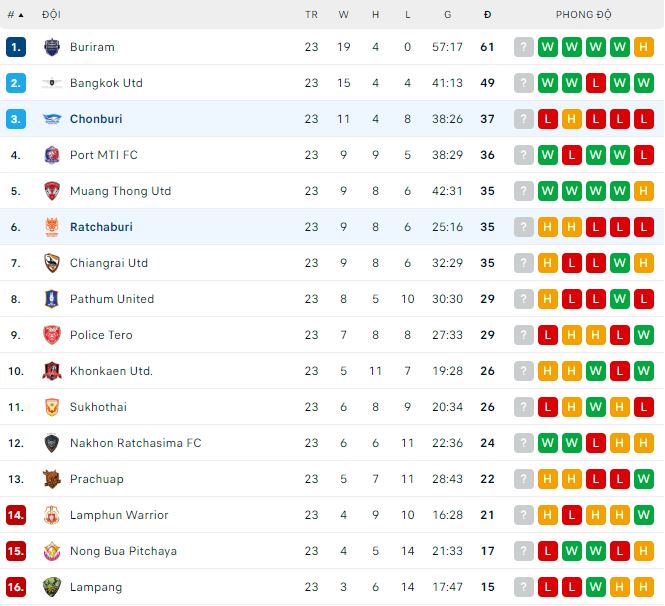665x606 pixels.
Task: Click the Chonburi club crest
Action: [x=52, y=119]
